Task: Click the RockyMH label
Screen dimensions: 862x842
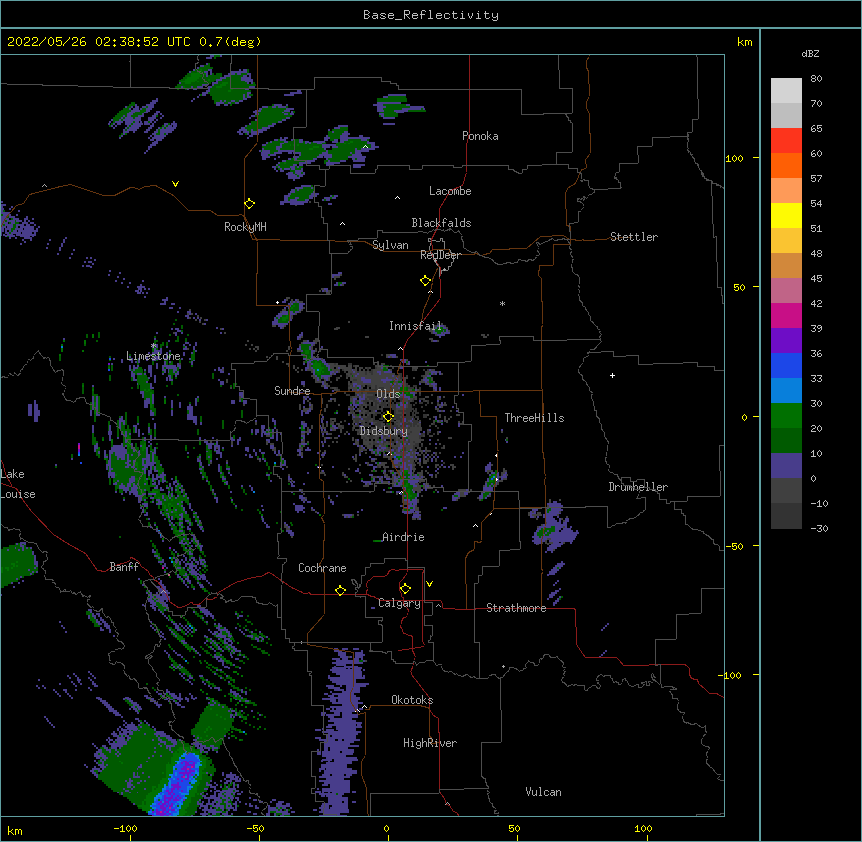Action: coord(245,227)
